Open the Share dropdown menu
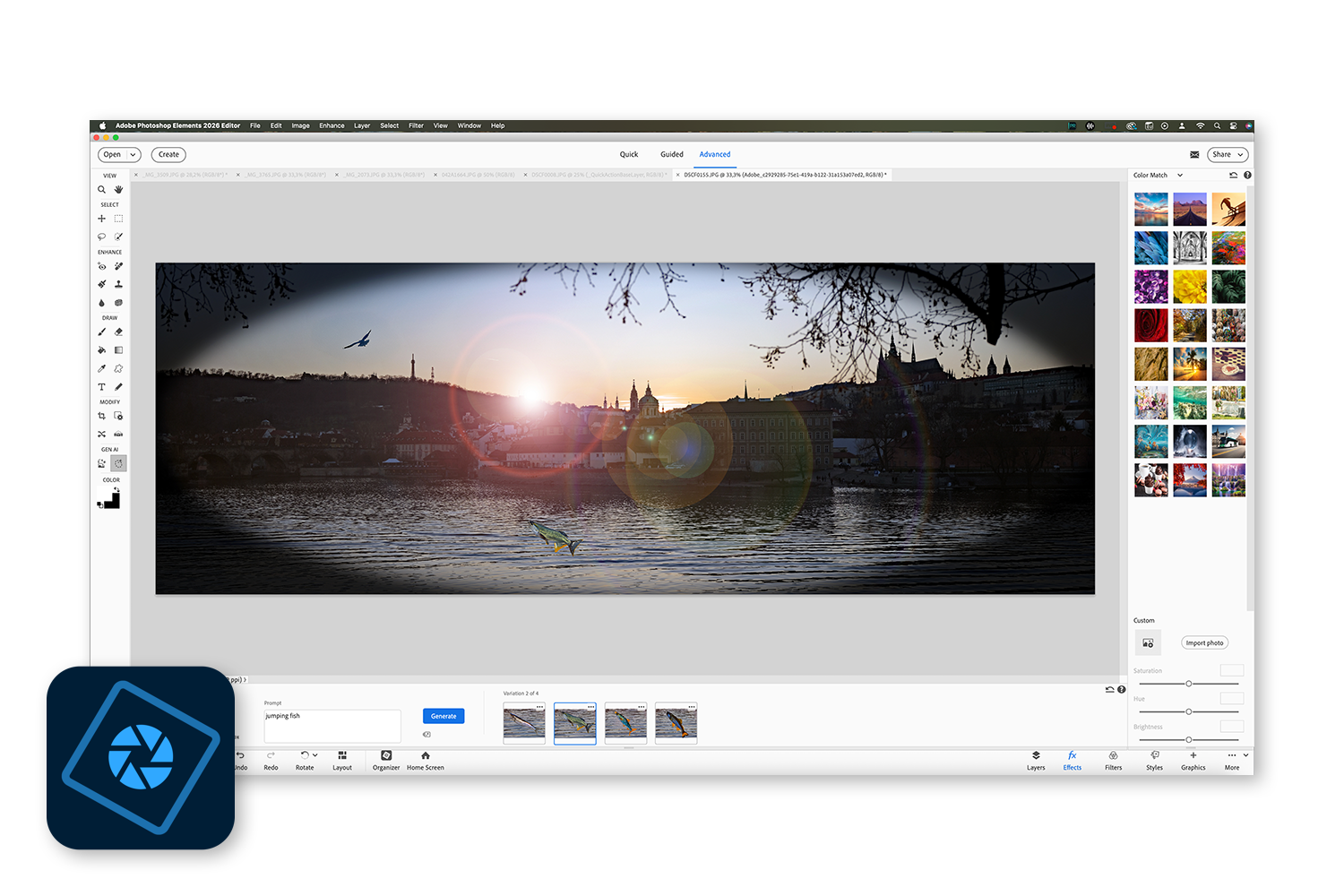This screenshot has height=896, width=1344. pos(1227,155)
